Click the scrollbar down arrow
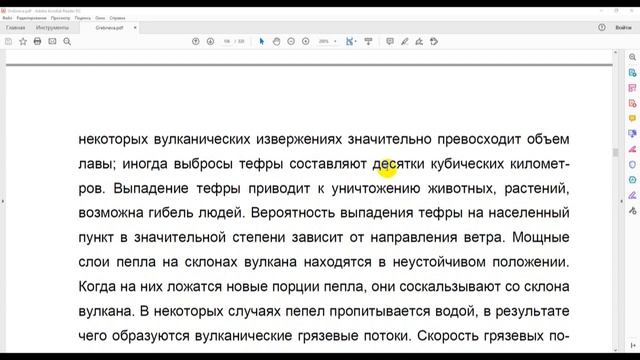The height and width of the screenshot is (360, 640). pos(616,350)
